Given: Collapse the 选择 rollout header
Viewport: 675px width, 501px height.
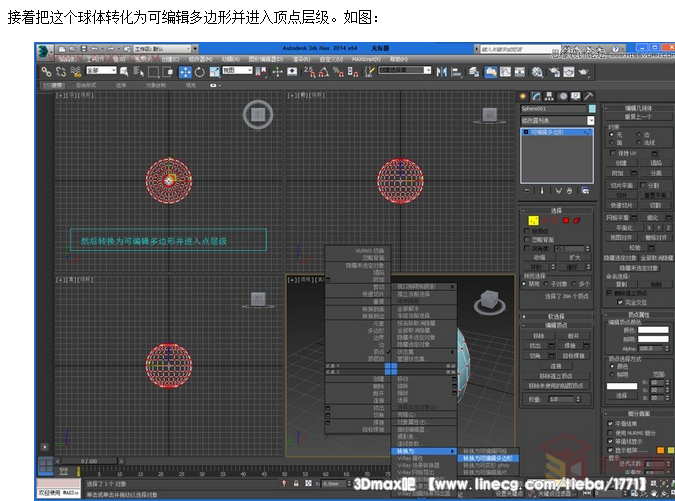Looking at the screenshot, I should (556, 210).
